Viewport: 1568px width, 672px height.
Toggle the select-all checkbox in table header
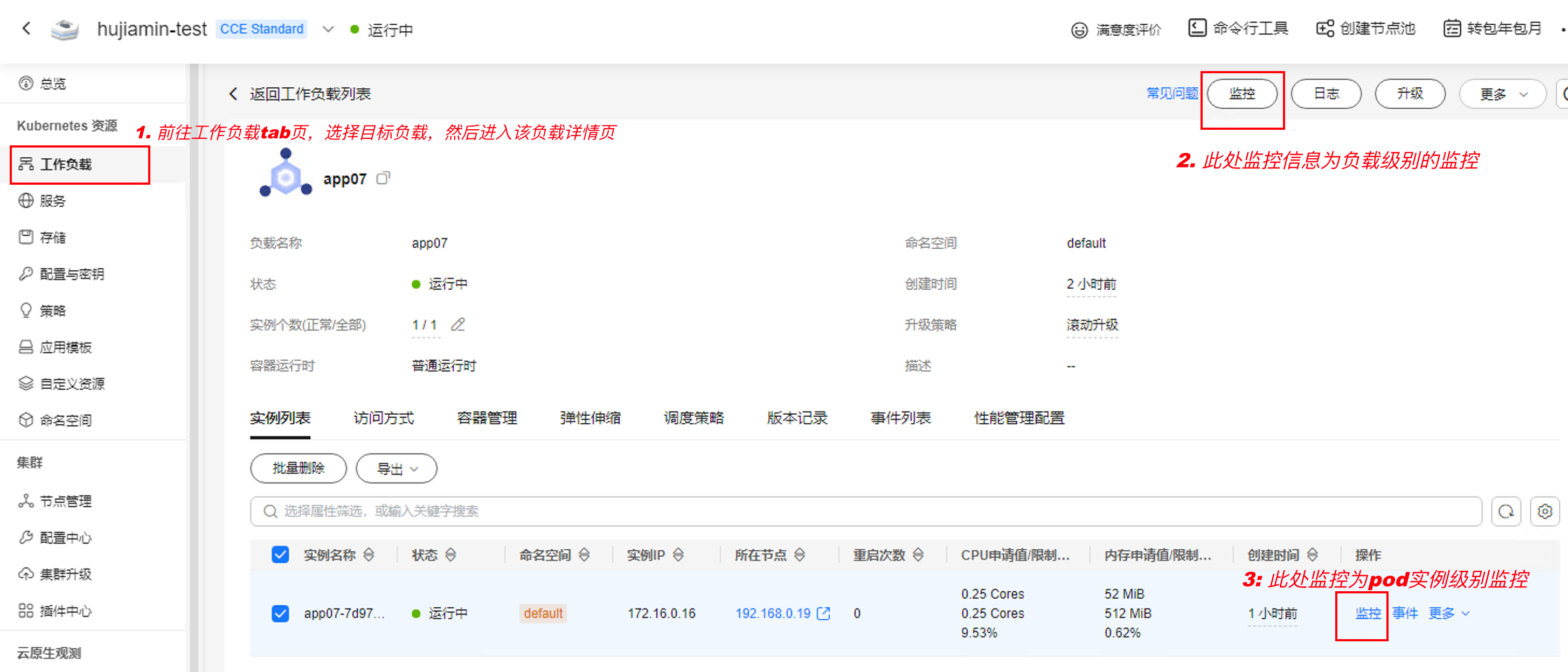[280, 555]
